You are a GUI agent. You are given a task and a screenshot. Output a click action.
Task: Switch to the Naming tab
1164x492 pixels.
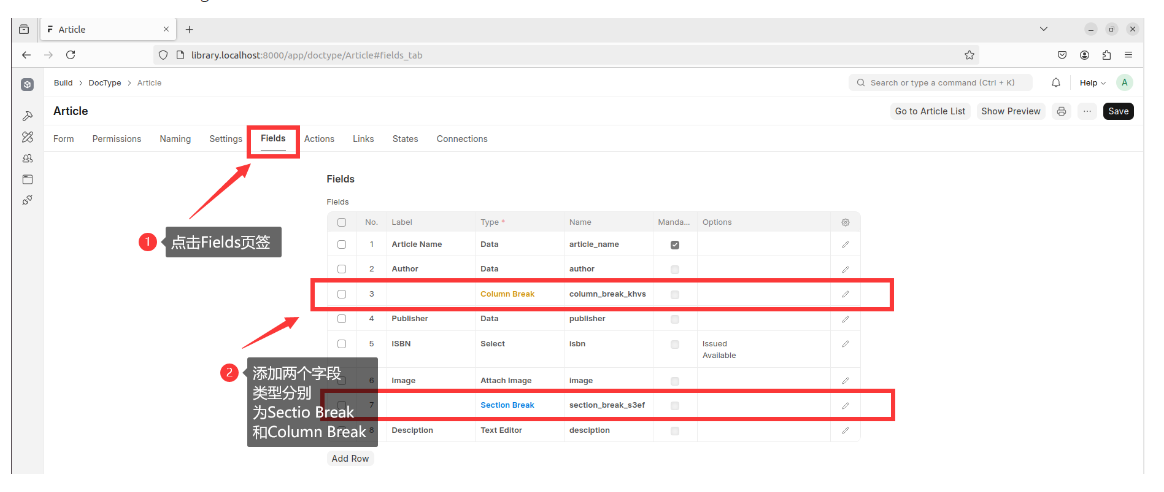(175, 139)
